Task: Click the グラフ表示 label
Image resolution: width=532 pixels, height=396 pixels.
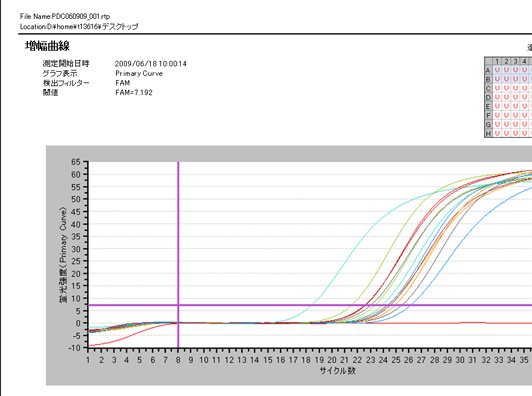Action: click(x=60, y=73)
